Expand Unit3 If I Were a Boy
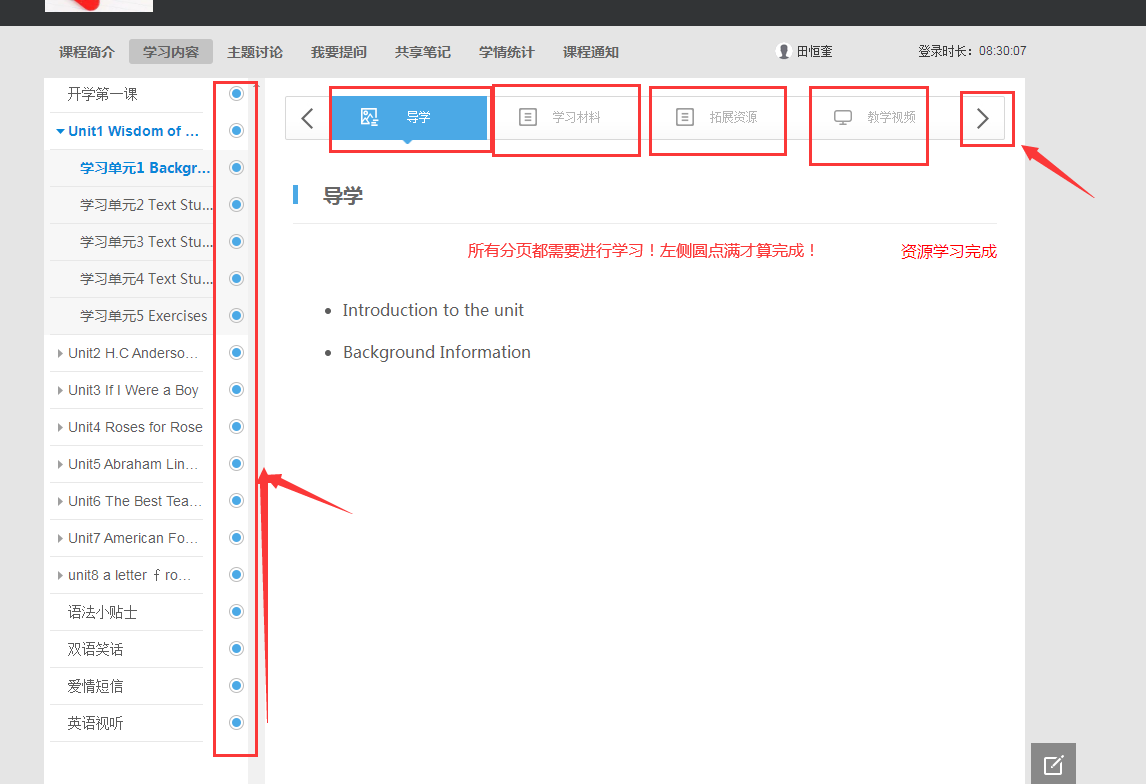This screenshot has height=784, width=1146. pyautogui.click(x=61, y=391)
